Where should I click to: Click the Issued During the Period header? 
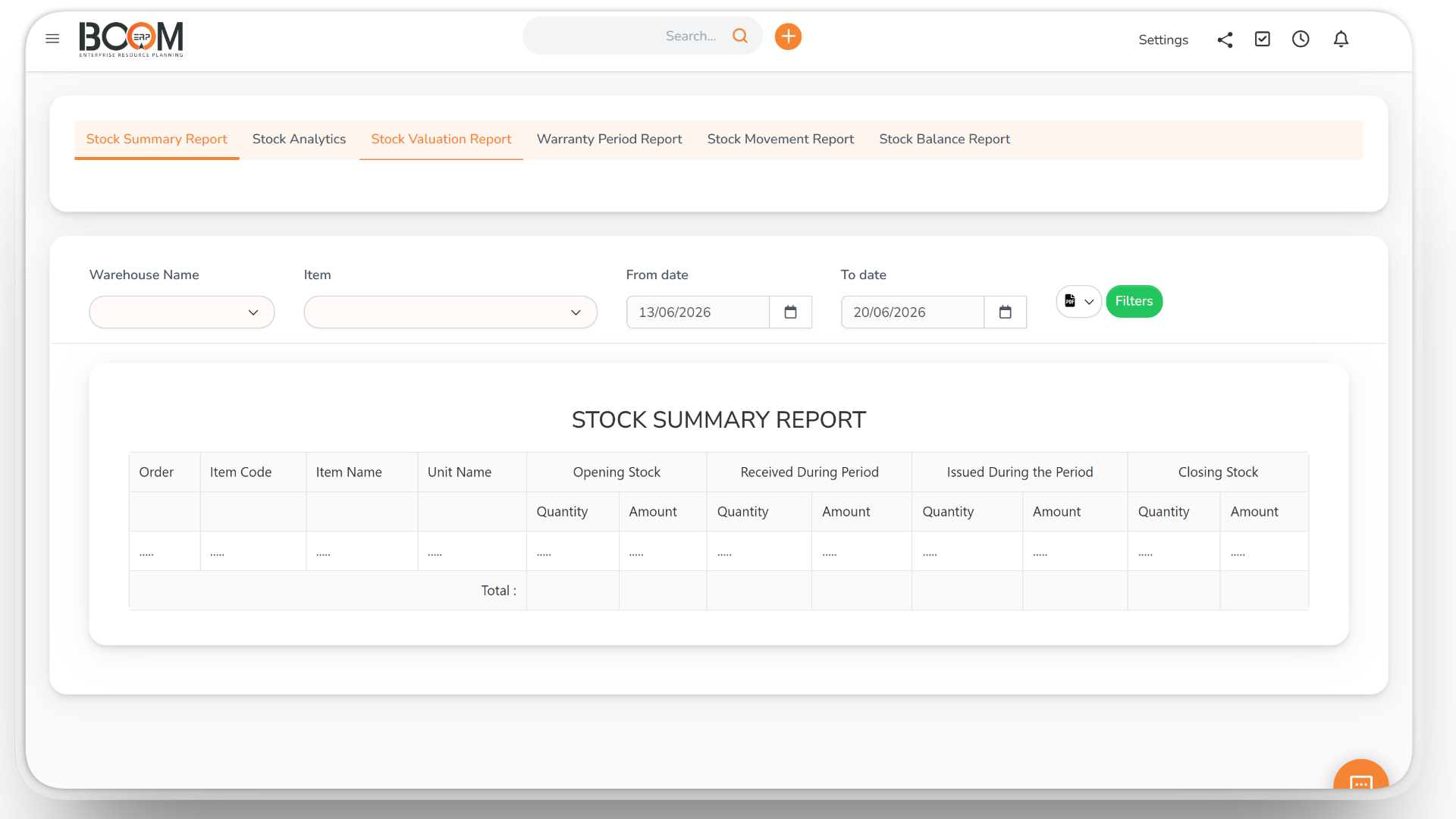1020,472
